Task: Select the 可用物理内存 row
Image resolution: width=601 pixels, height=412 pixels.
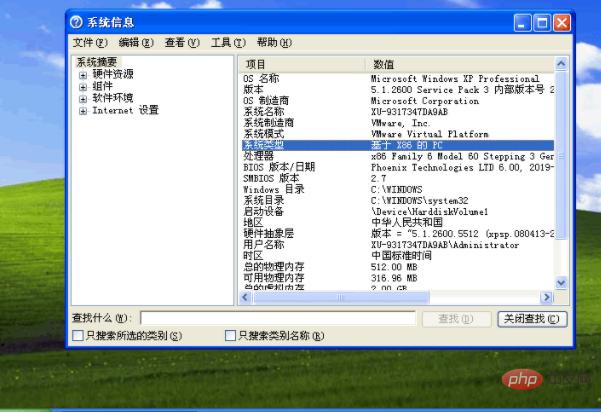Action: [398, 278]
